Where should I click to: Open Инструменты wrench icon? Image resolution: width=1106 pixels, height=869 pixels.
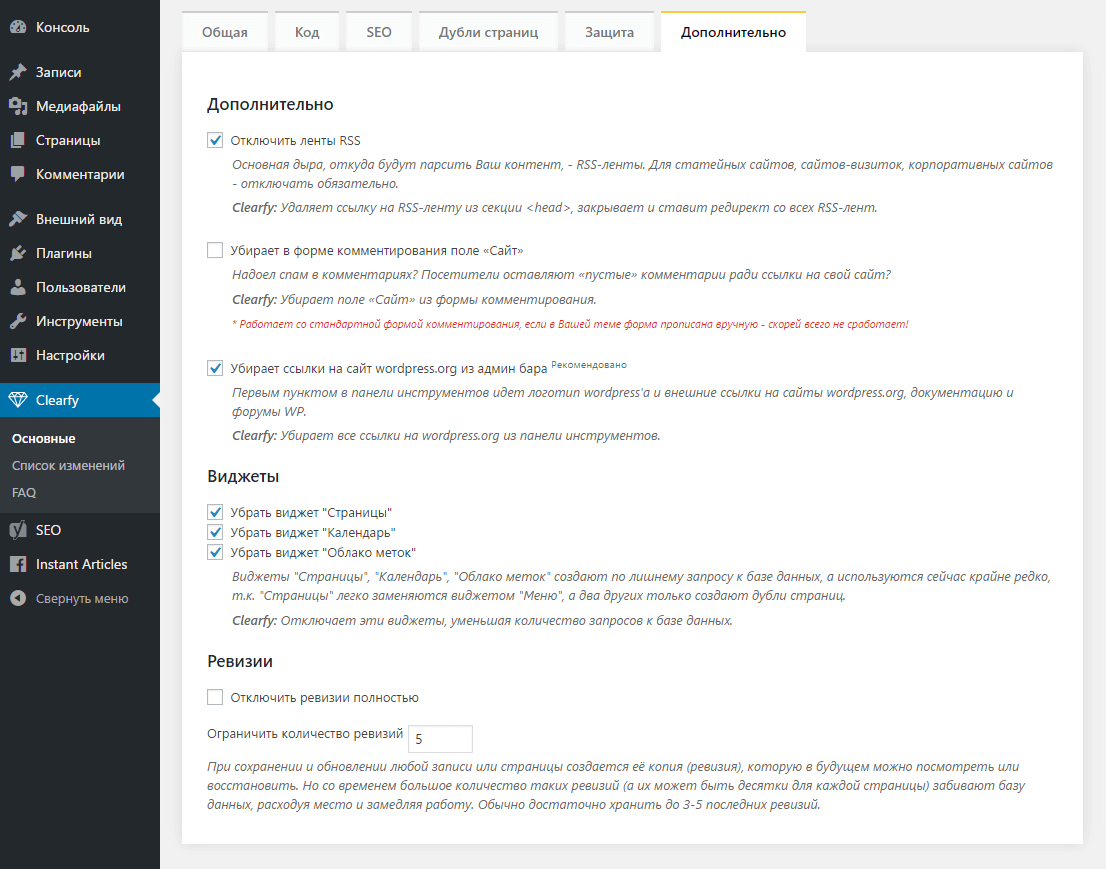coord(18,322)
